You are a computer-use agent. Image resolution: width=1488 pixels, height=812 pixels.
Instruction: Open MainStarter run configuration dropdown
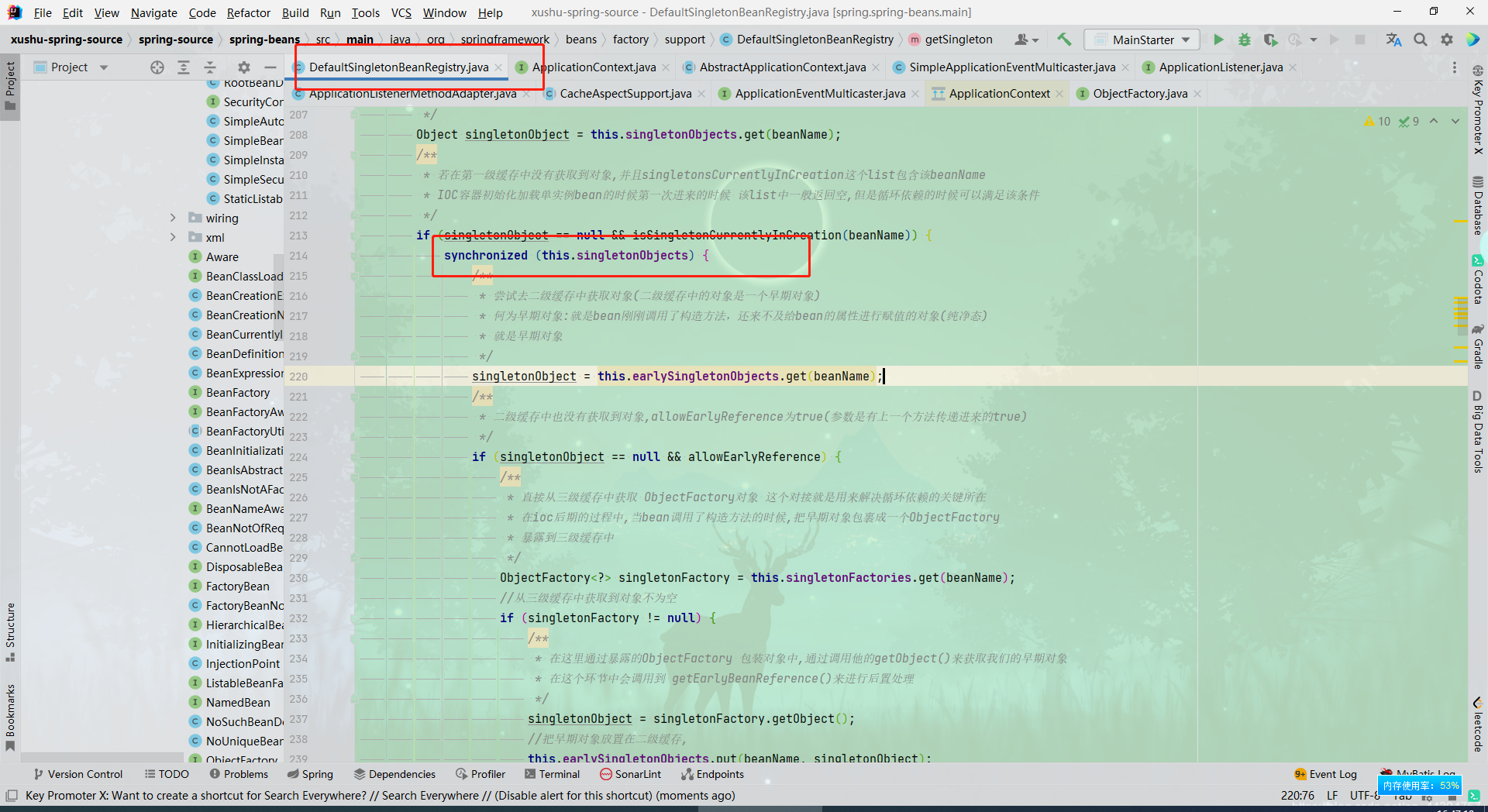point(1142,40)
